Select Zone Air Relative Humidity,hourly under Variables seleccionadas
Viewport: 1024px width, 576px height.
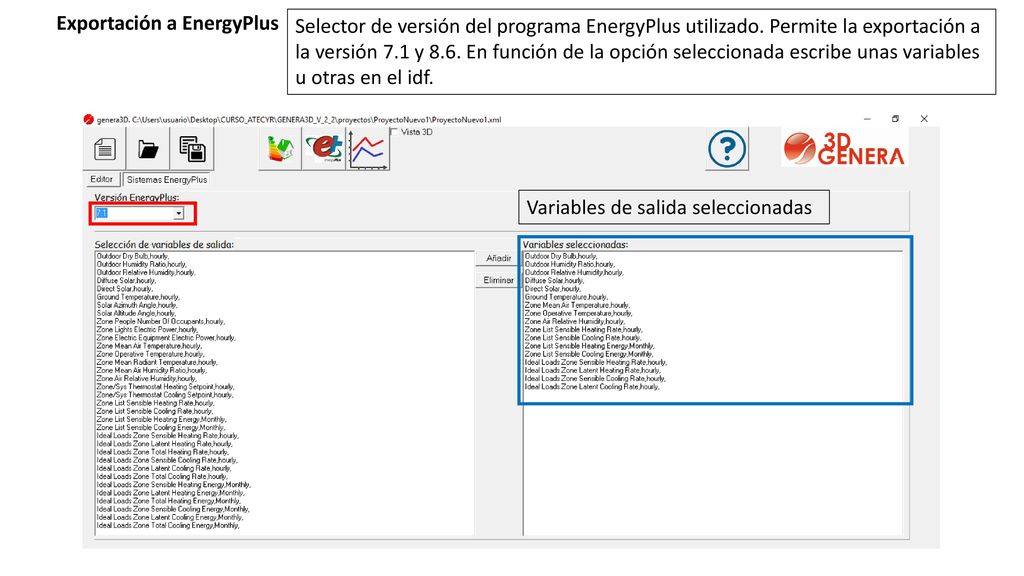point(575,321)
